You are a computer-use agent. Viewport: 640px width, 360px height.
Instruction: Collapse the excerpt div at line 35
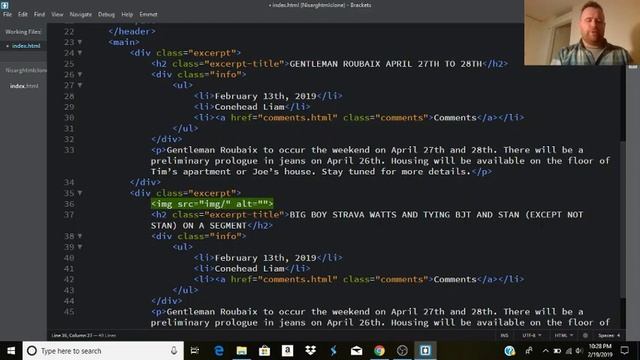point(80,193)
